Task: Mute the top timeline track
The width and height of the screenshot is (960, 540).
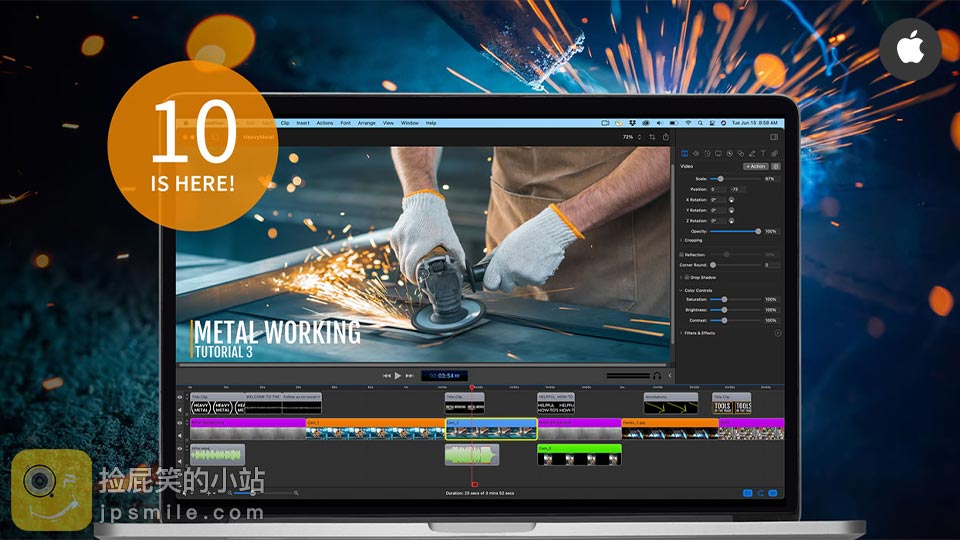Action: (x=180, y=410)
